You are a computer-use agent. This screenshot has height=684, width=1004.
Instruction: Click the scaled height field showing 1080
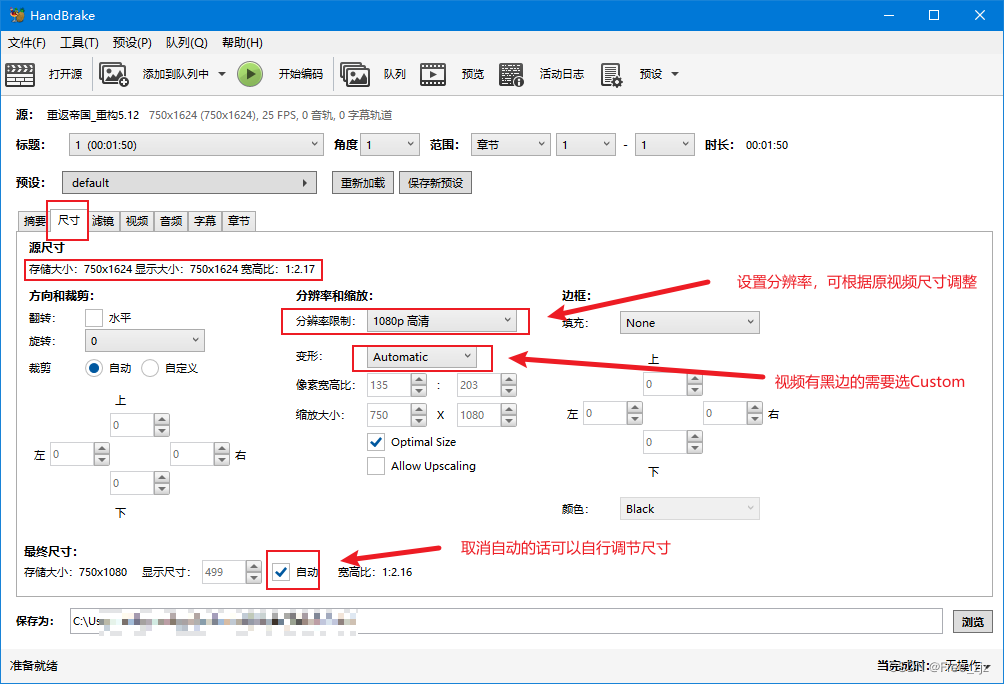coord(478,415)
